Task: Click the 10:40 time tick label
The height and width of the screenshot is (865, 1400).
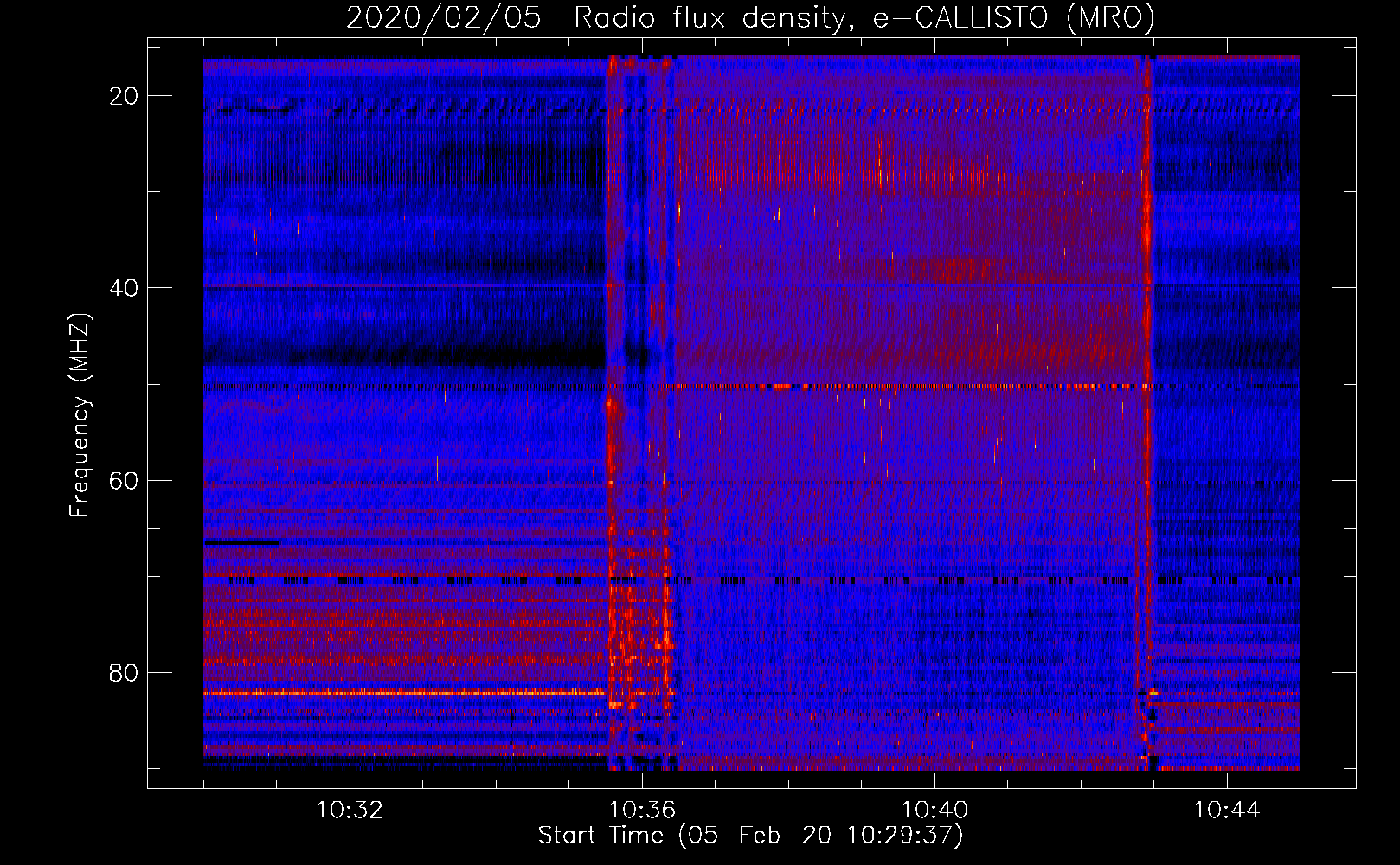Action: pyautogui.click(x=934, y=811)
